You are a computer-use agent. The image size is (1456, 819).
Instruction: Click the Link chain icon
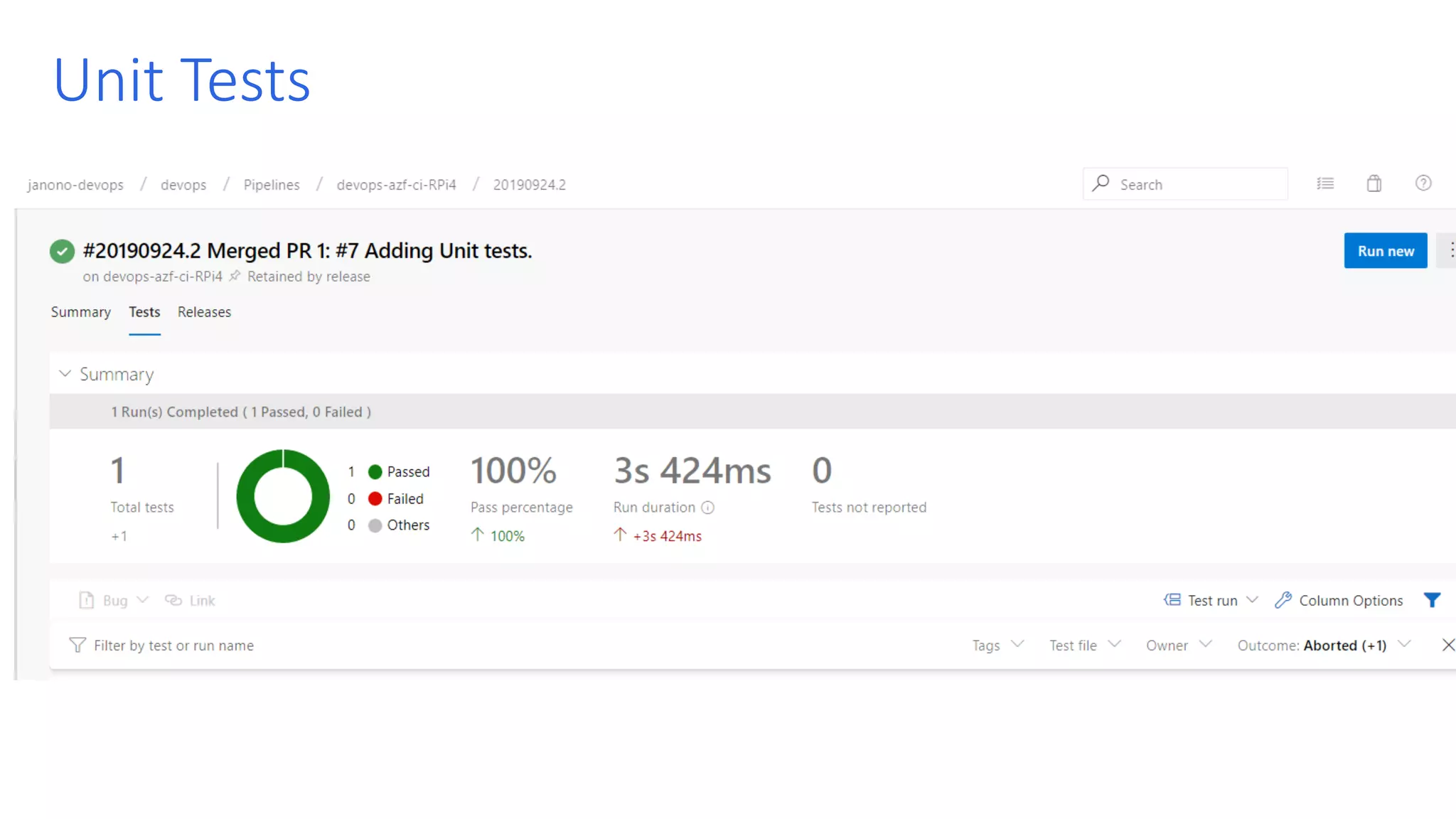coord(173,600)
